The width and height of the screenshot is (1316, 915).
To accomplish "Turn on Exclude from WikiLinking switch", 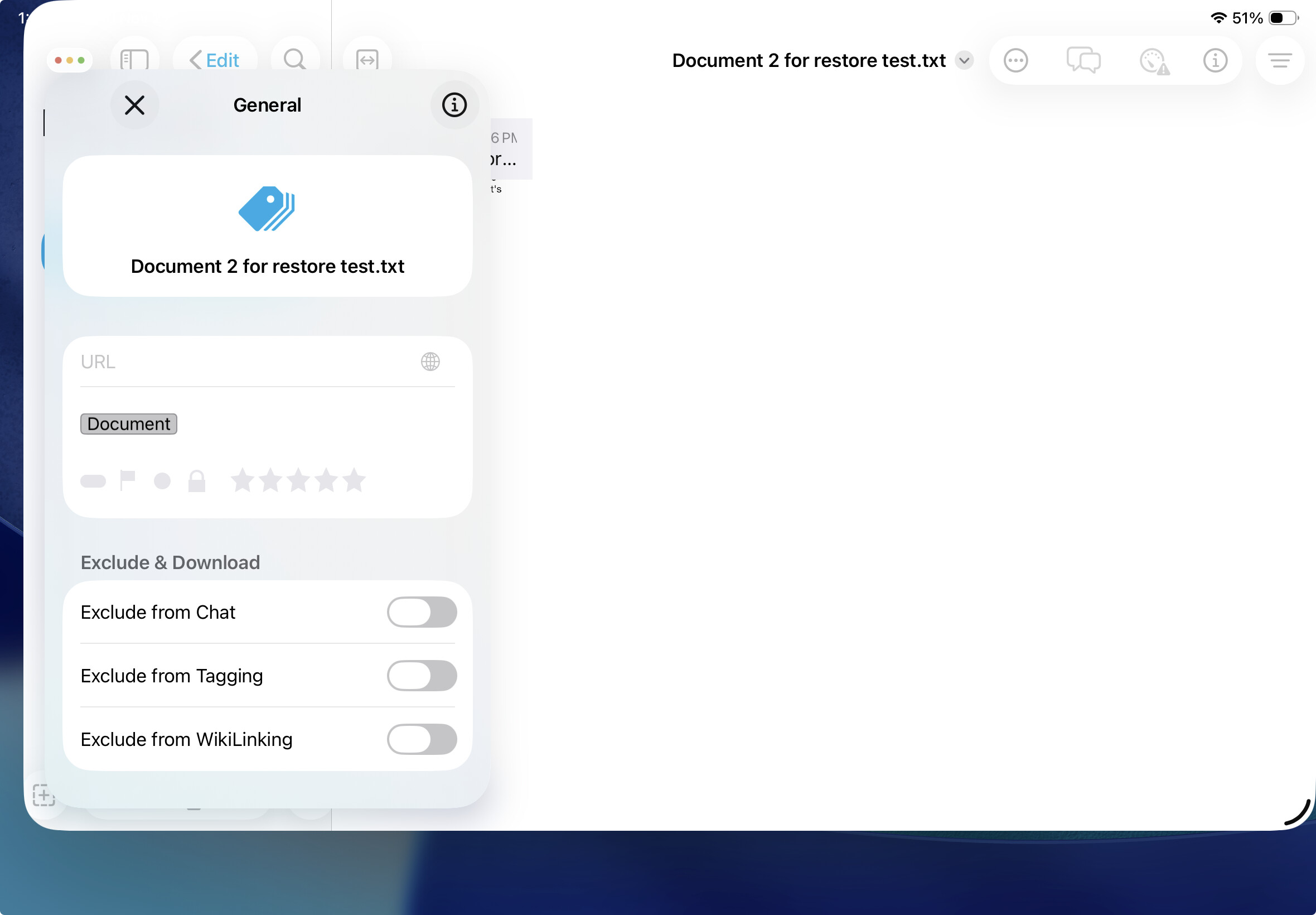I will [422, 739].
